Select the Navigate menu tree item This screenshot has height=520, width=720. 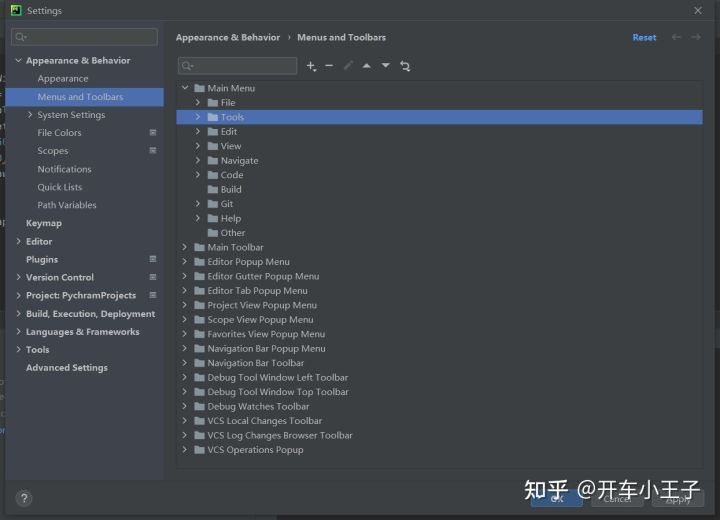[239, 161]
